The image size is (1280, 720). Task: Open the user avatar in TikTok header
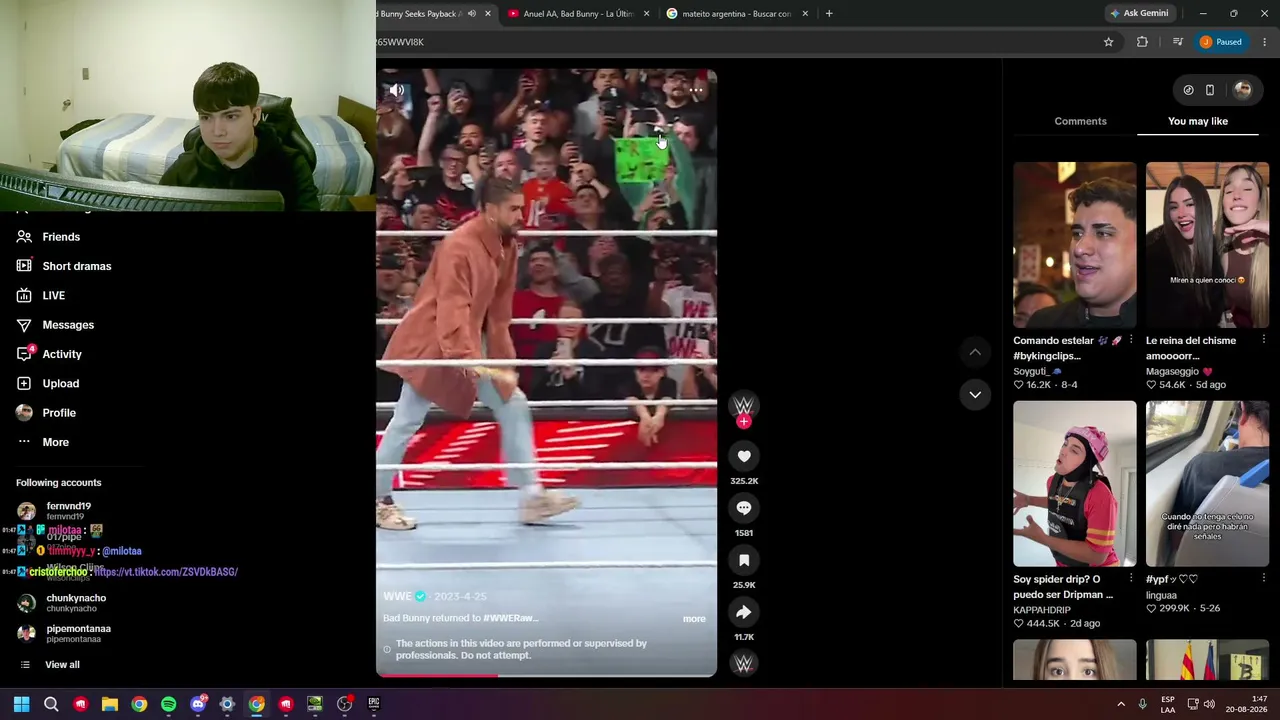(x=1243, y=90)
